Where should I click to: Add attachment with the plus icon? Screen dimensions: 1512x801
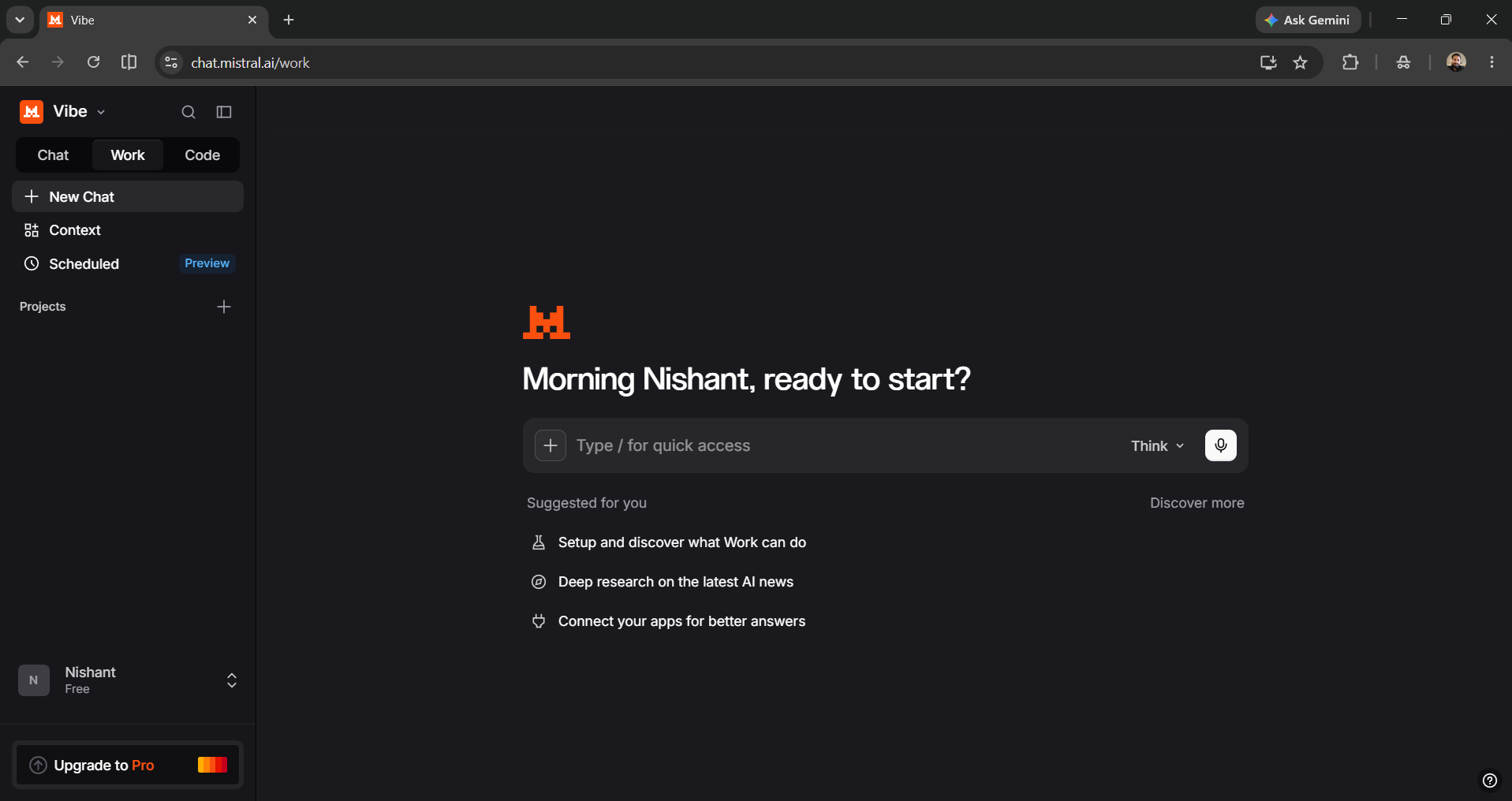(551, 445)
